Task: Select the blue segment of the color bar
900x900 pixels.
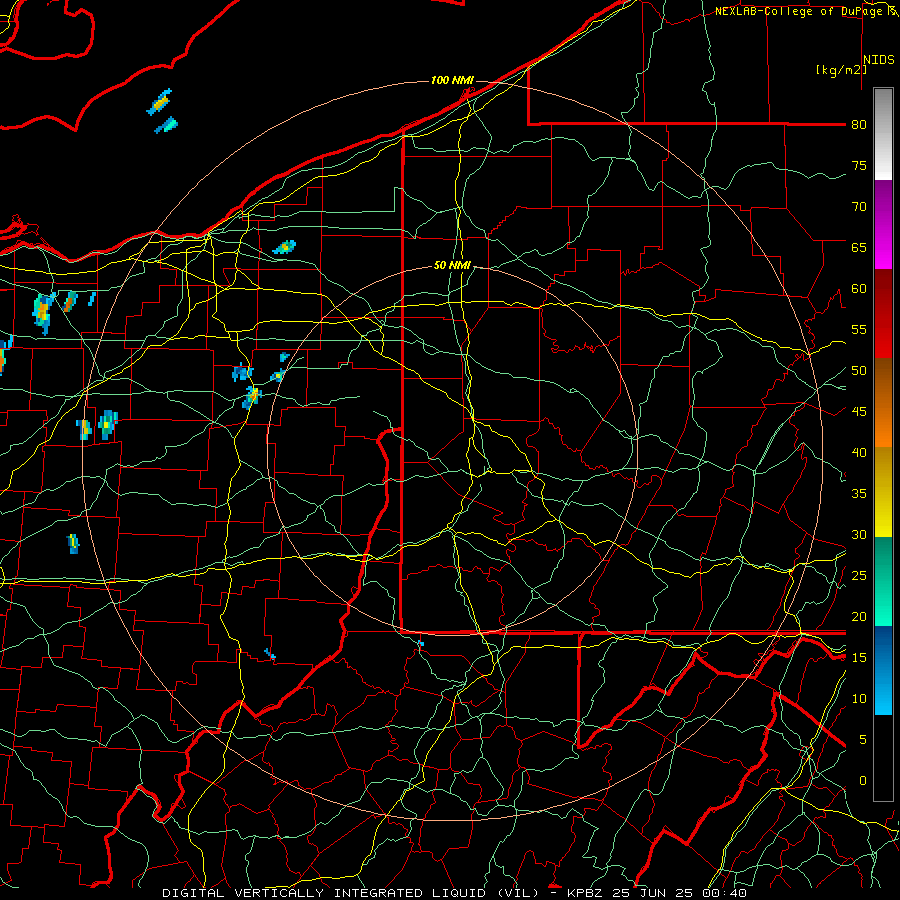Action: (883, 670)
